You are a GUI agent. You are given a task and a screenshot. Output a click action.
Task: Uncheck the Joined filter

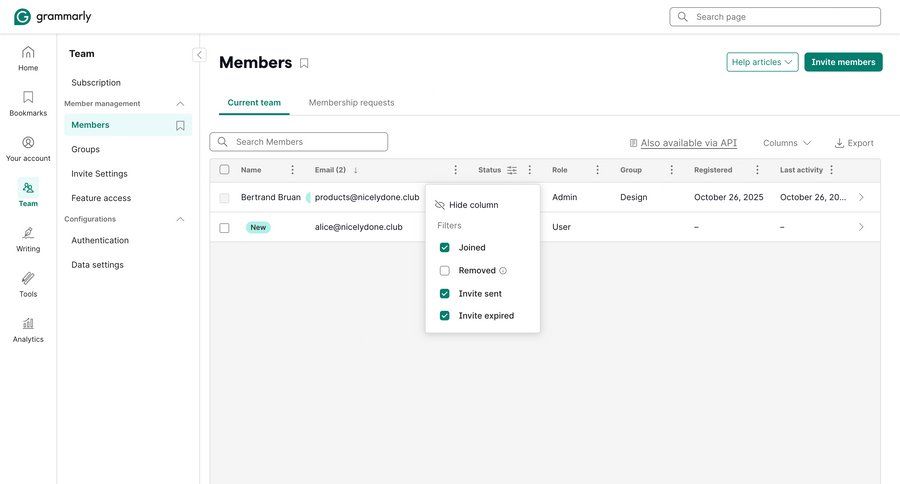coord(444,247)
